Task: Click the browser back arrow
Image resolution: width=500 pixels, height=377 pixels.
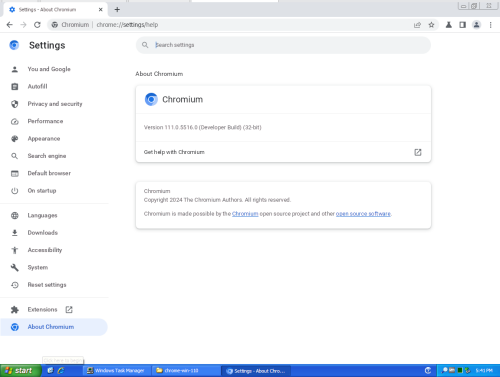Action: coord(9,25)
